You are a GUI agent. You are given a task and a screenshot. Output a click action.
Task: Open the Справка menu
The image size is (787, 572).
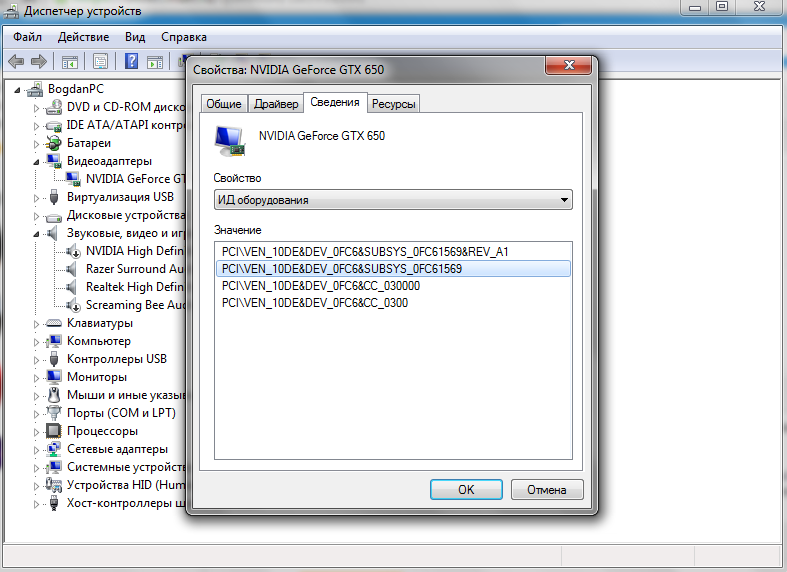point(184,37)
